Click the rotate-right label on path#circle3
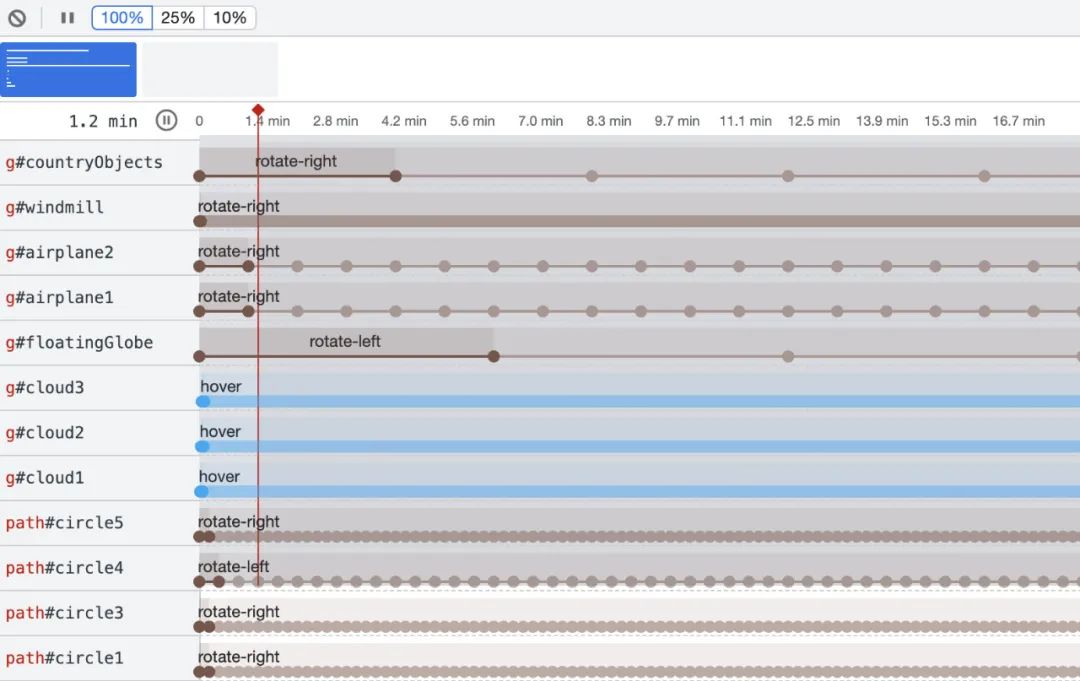The image size is (1080, 681). click(x=239, y=611)
